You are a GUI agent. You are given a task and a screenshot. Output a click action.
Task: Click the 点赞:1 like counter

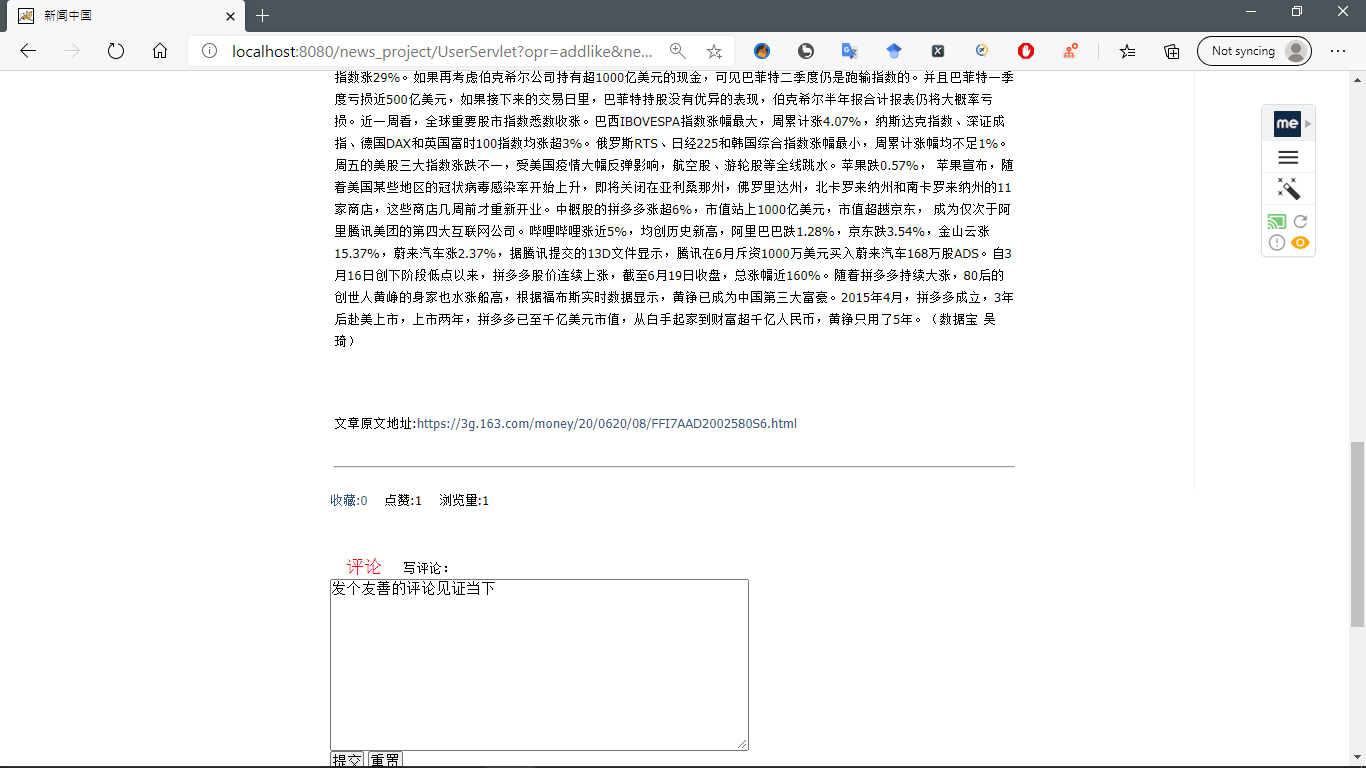403,501
